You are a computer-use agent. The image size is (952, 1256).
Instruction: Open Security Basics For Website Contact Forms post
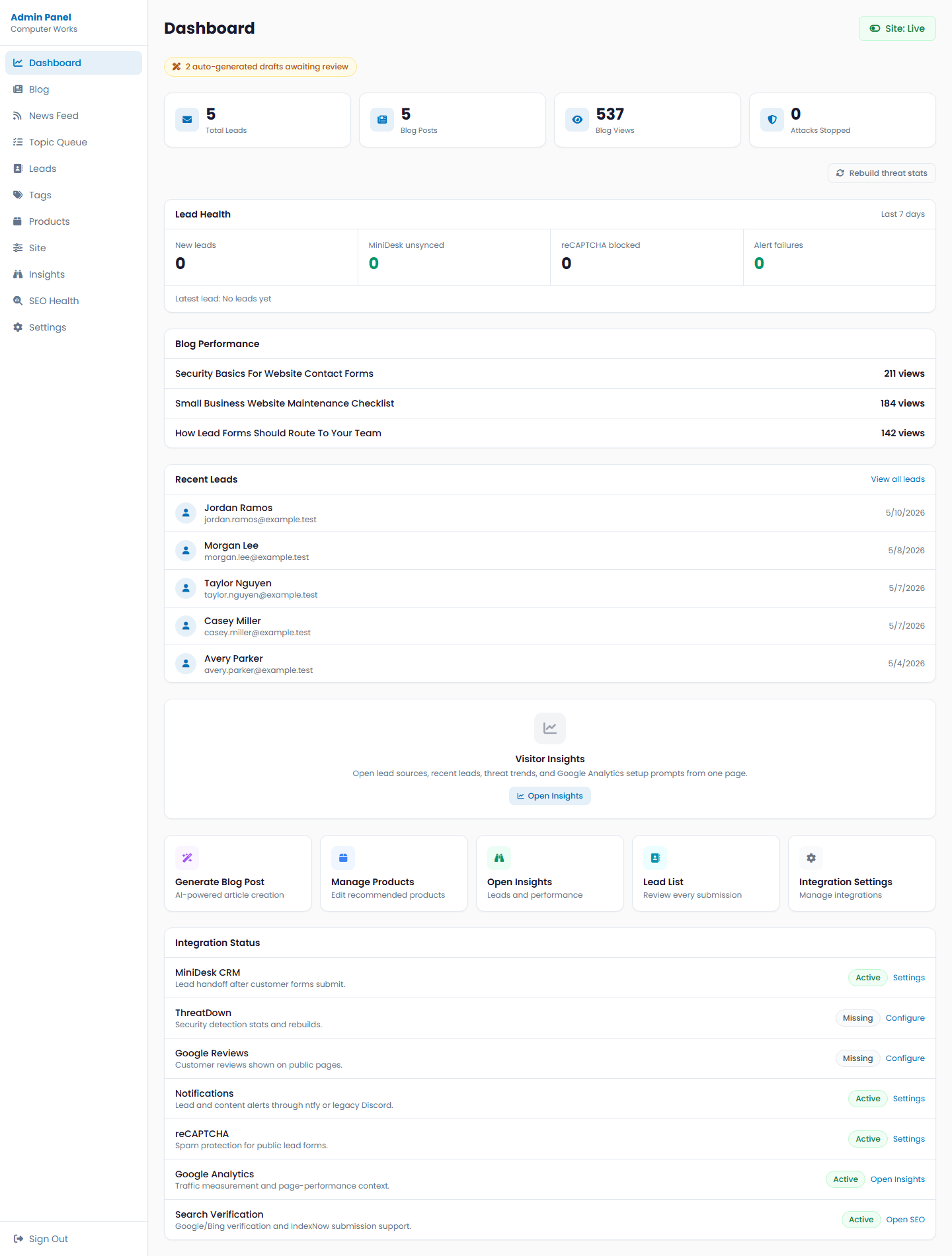pyautogui.click(x=550, y=373)
